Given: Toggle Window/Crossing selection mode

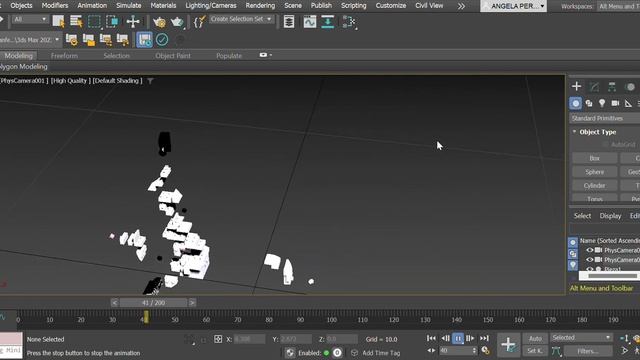Looking at the screenshot, I should 112,22.
